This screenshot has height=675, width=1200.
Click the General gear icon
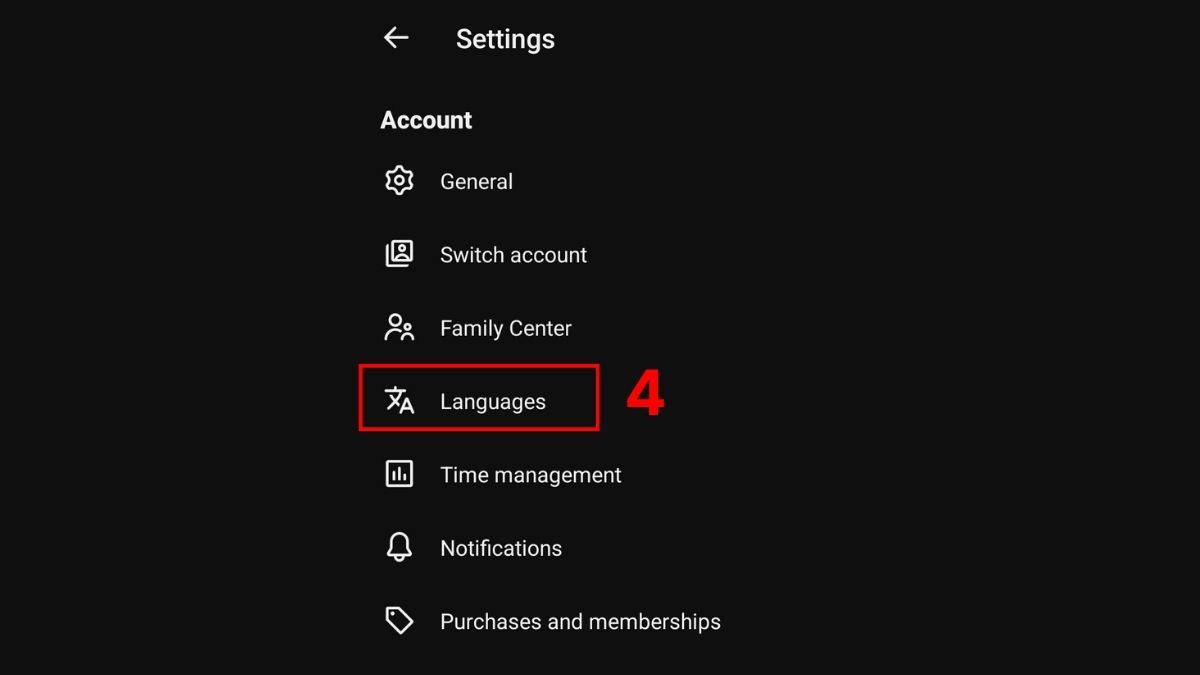[399, 181]
